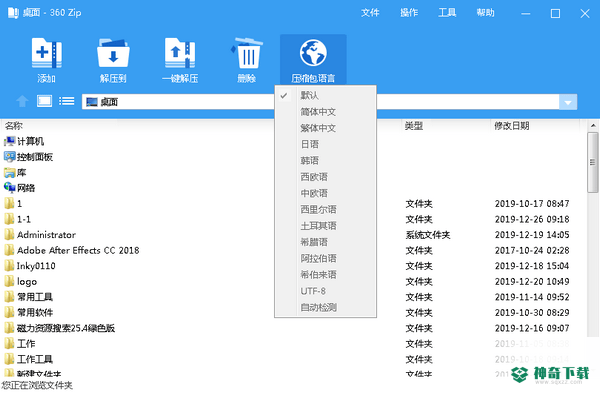Select the 一键解压 one-click extract icon

click(x=180, y=54)
